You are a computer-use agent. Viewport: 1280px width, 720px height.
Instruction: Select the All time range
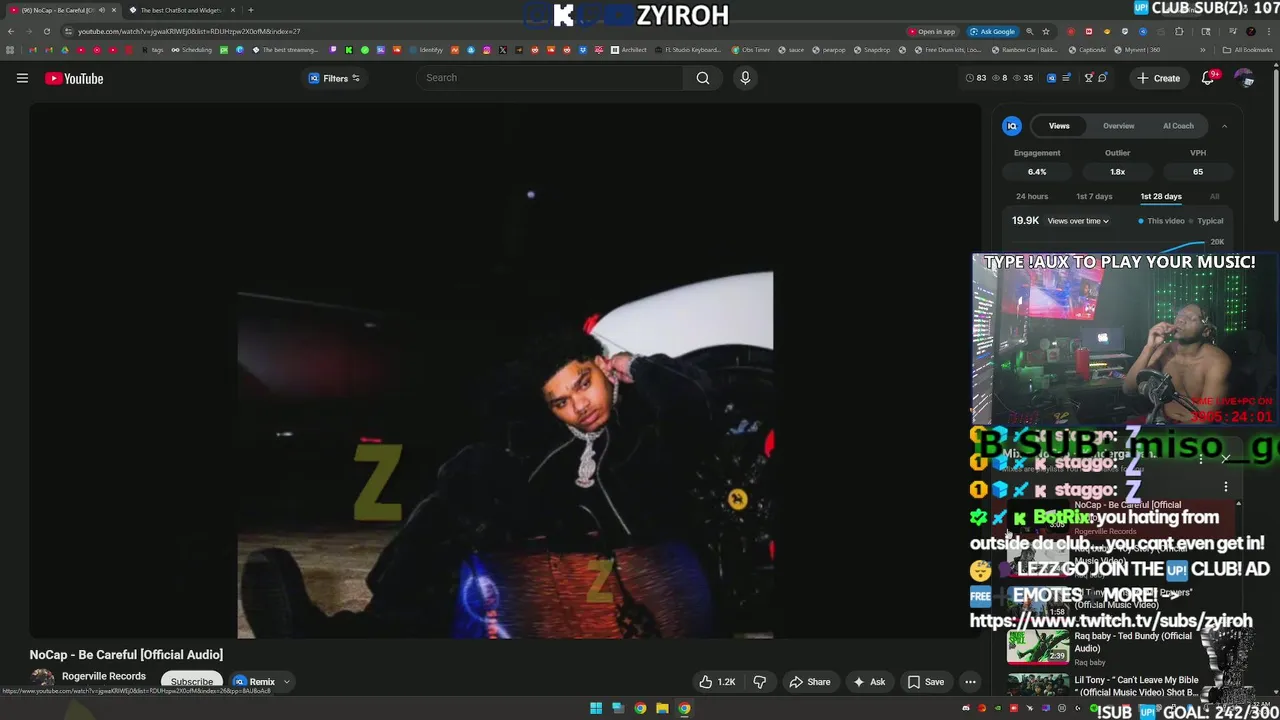click(1214, 197)
